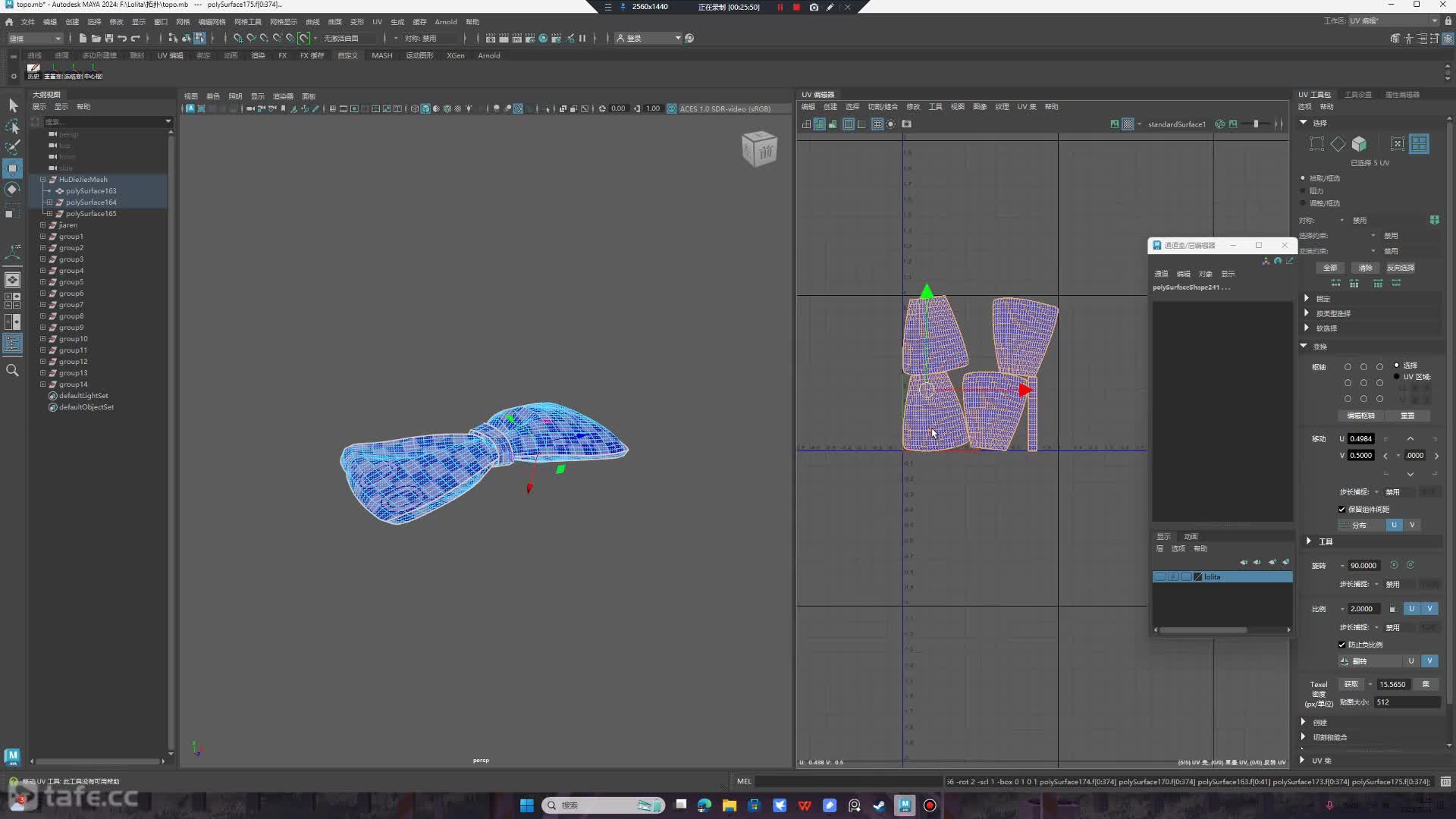Select UV vertex selection mode icon
This screenshot has width=1456, height=819.
pos(1316,144)
